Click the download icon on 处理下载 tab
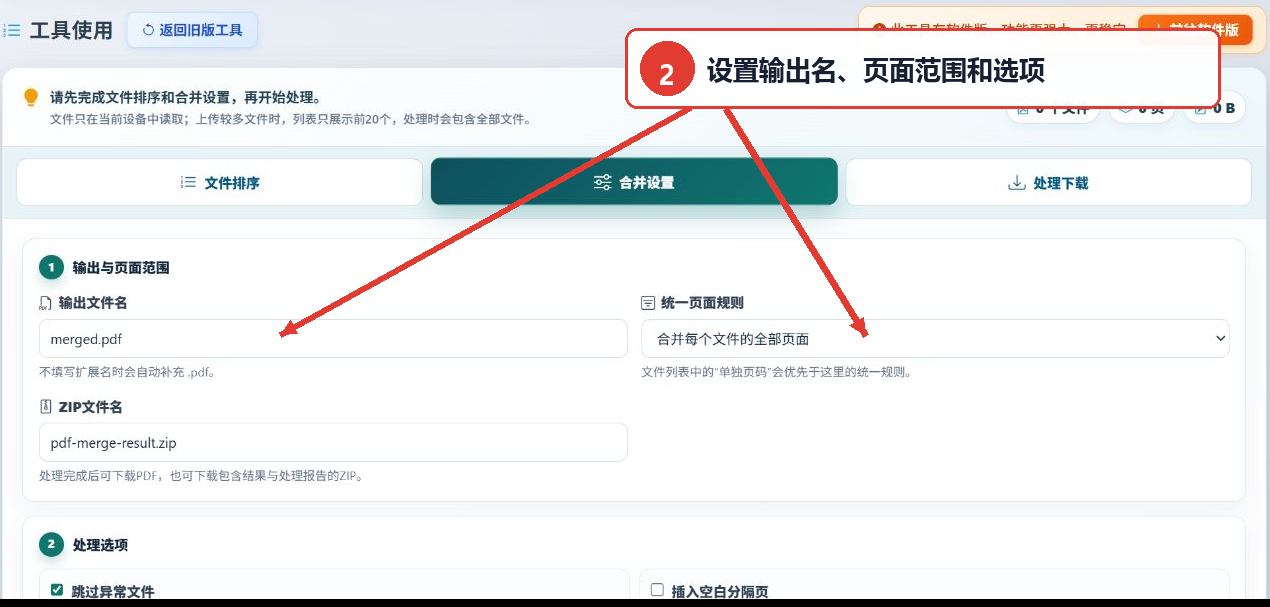 coord(1017,183)
